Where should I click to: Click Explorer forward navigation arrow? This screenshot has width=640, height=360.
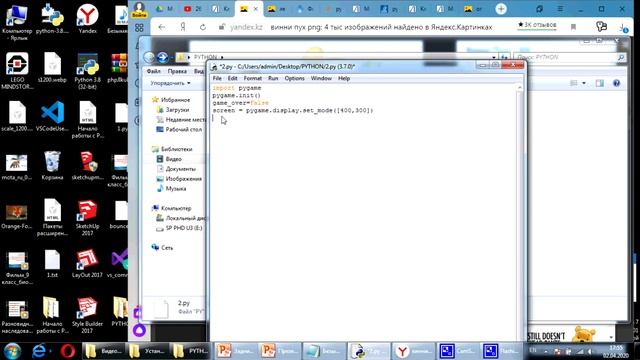pyautogui.click(x=162, y=57)
